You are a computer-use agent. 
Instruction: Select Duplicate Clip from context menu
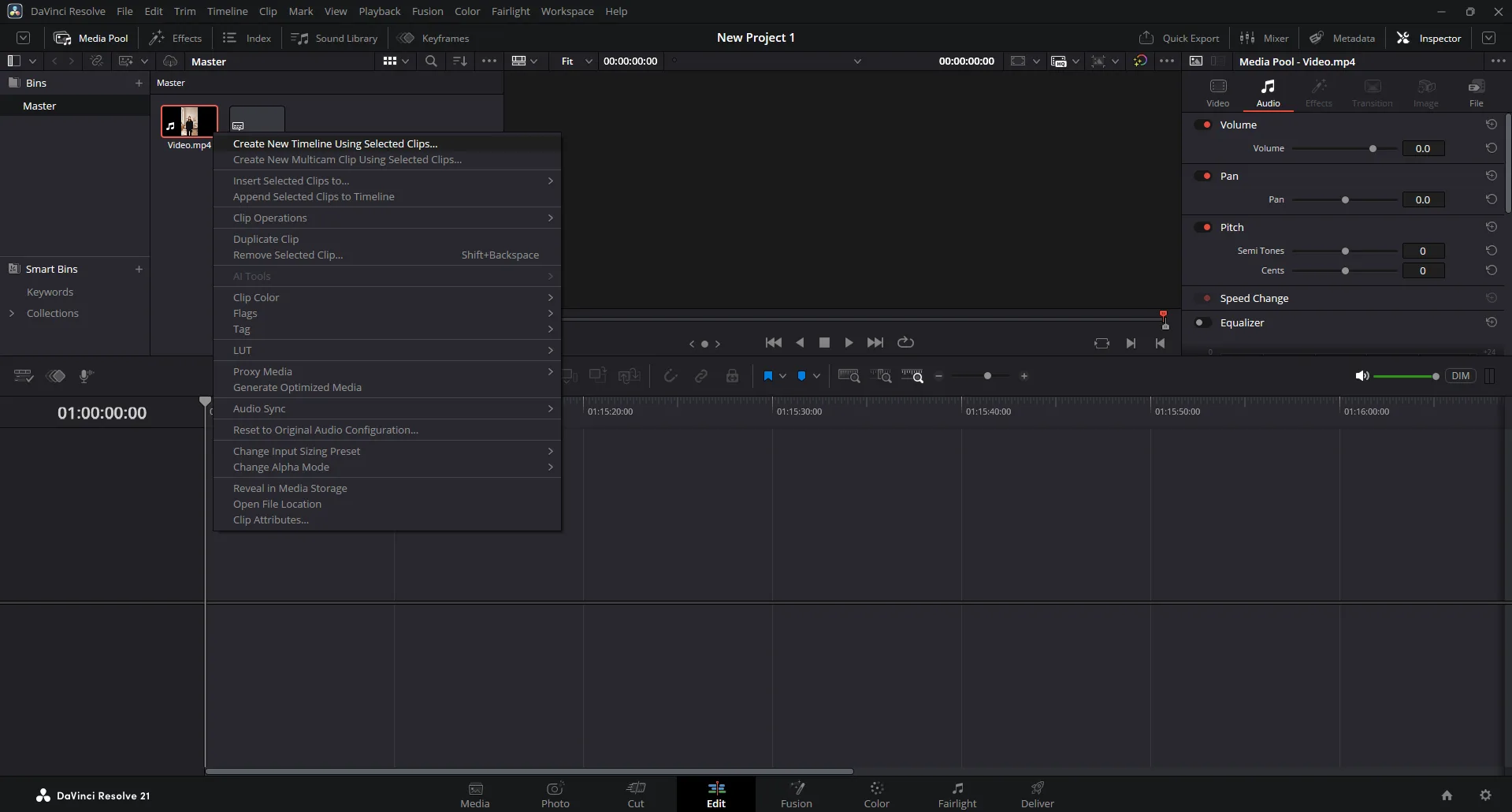click(x=387, y=239)
